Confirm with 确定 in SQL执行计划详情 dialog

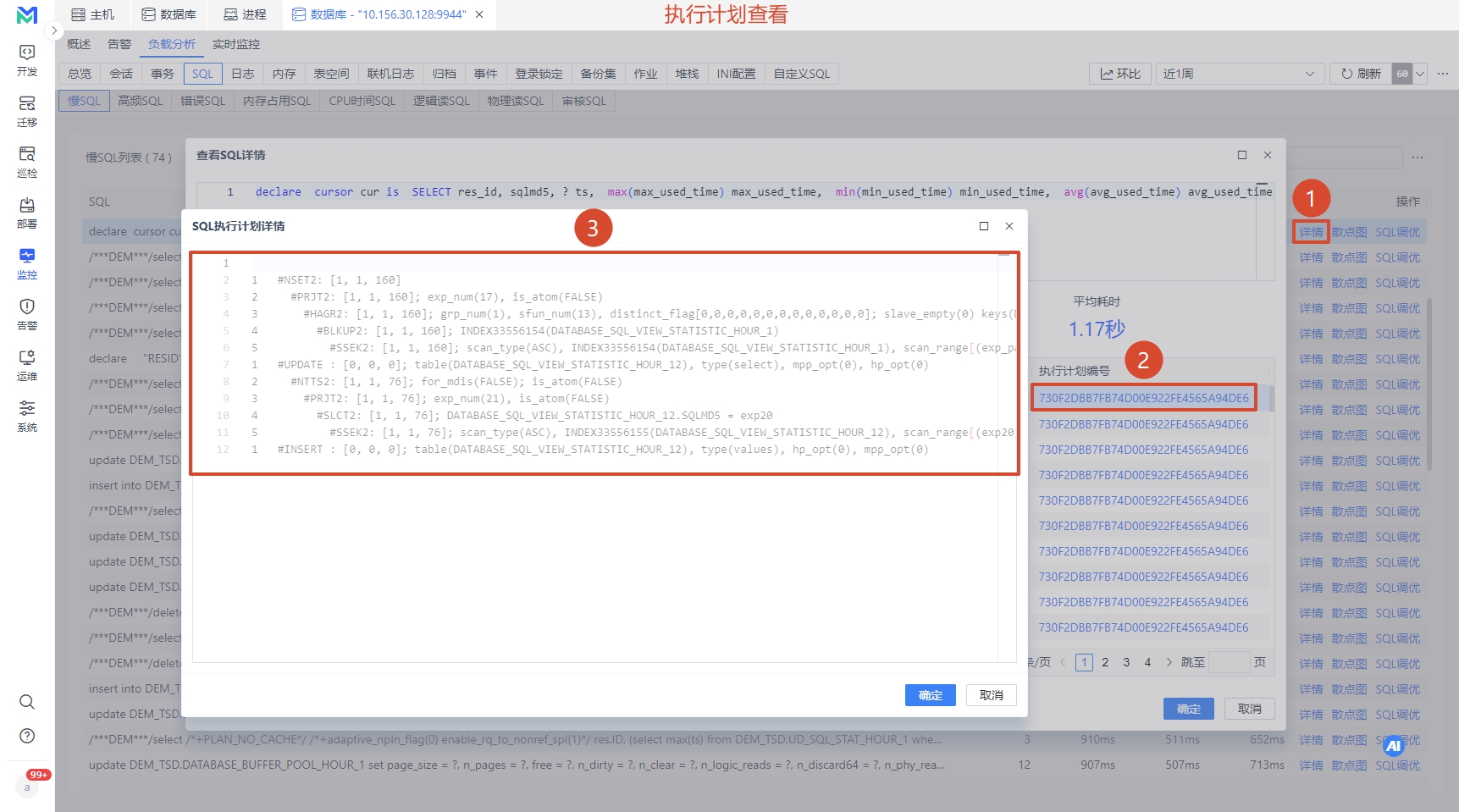pos(931,695)
